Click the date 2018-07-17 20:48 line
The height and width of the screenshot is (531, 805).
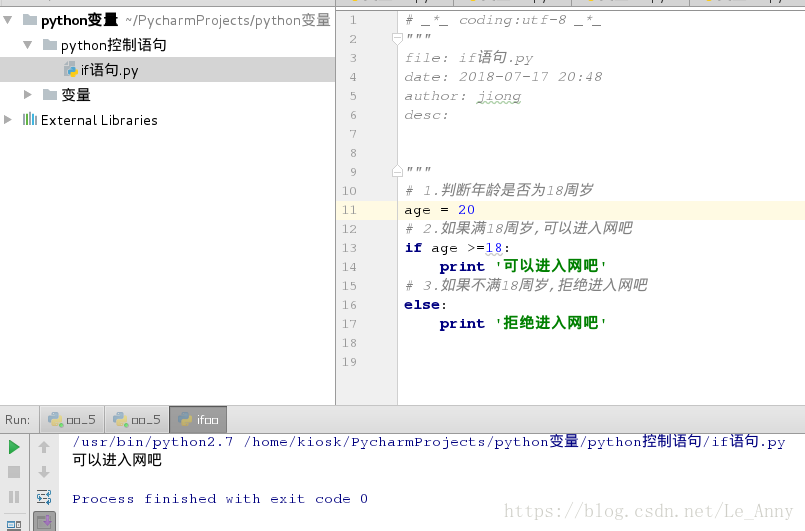coord(503,77)
